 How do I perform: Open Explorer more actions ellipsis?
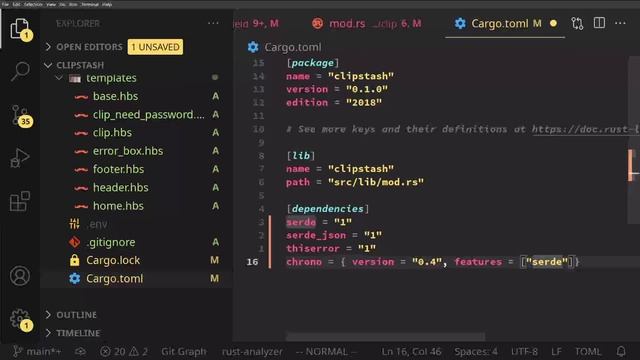coord(213,23)
